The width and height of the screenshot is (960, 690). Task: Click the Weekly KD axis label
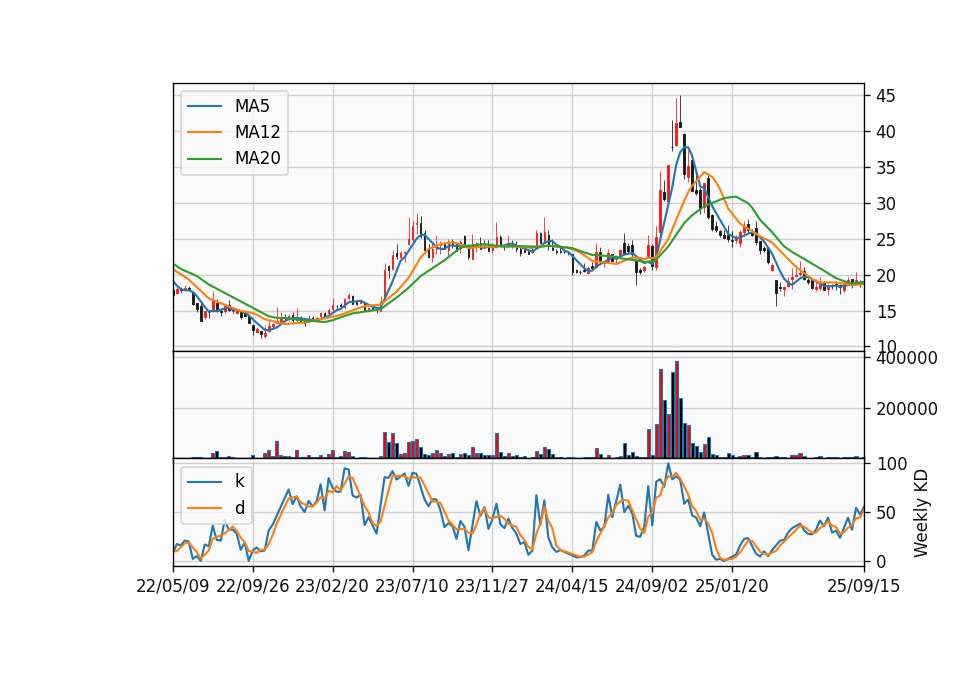[921, 513]
